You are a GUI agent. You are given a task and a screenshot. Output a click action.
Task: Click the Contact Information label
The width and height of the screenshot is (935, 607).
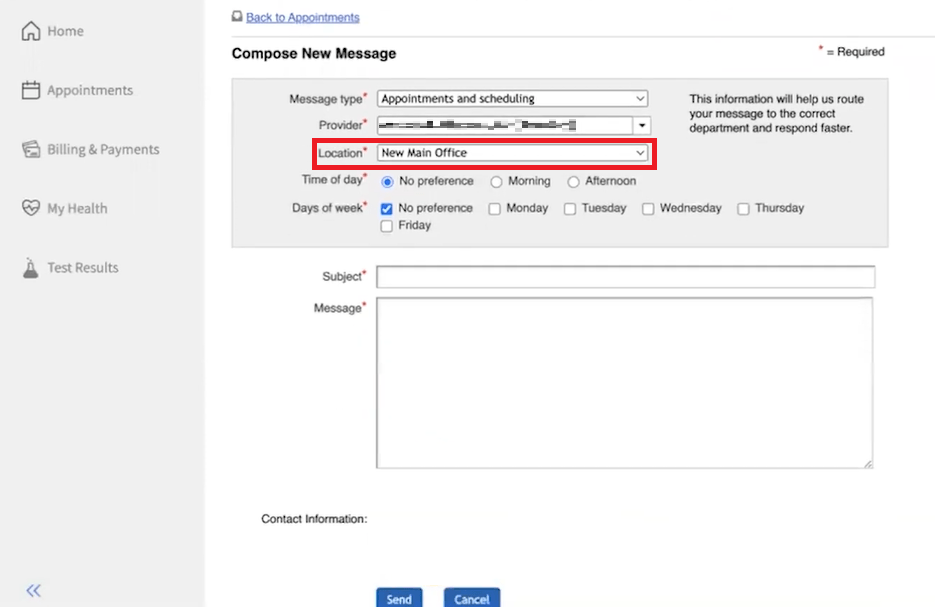click(314, 519)
